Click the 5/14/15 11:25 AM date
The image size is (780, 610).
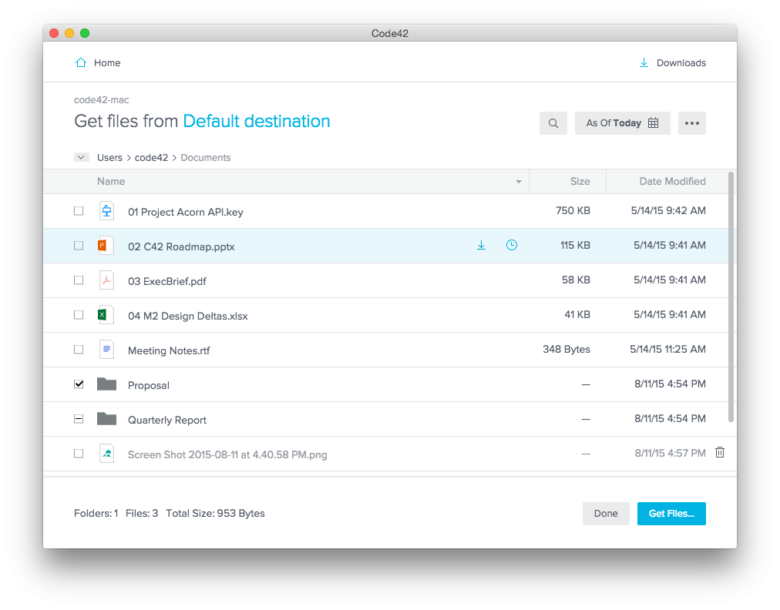(668, 349)
